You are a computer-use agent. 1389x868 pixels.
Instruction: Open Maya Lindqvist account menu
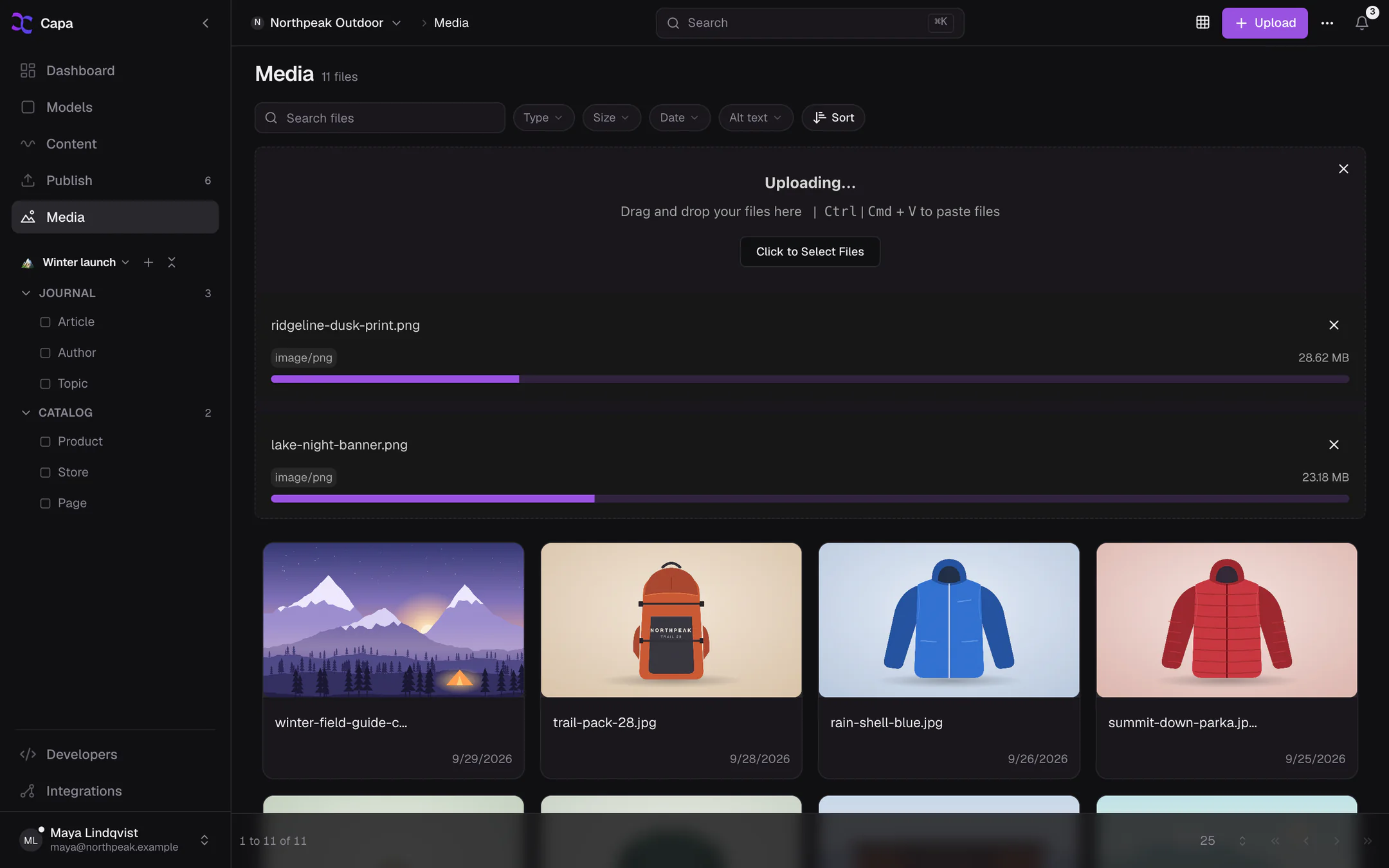tap(115, 840)
